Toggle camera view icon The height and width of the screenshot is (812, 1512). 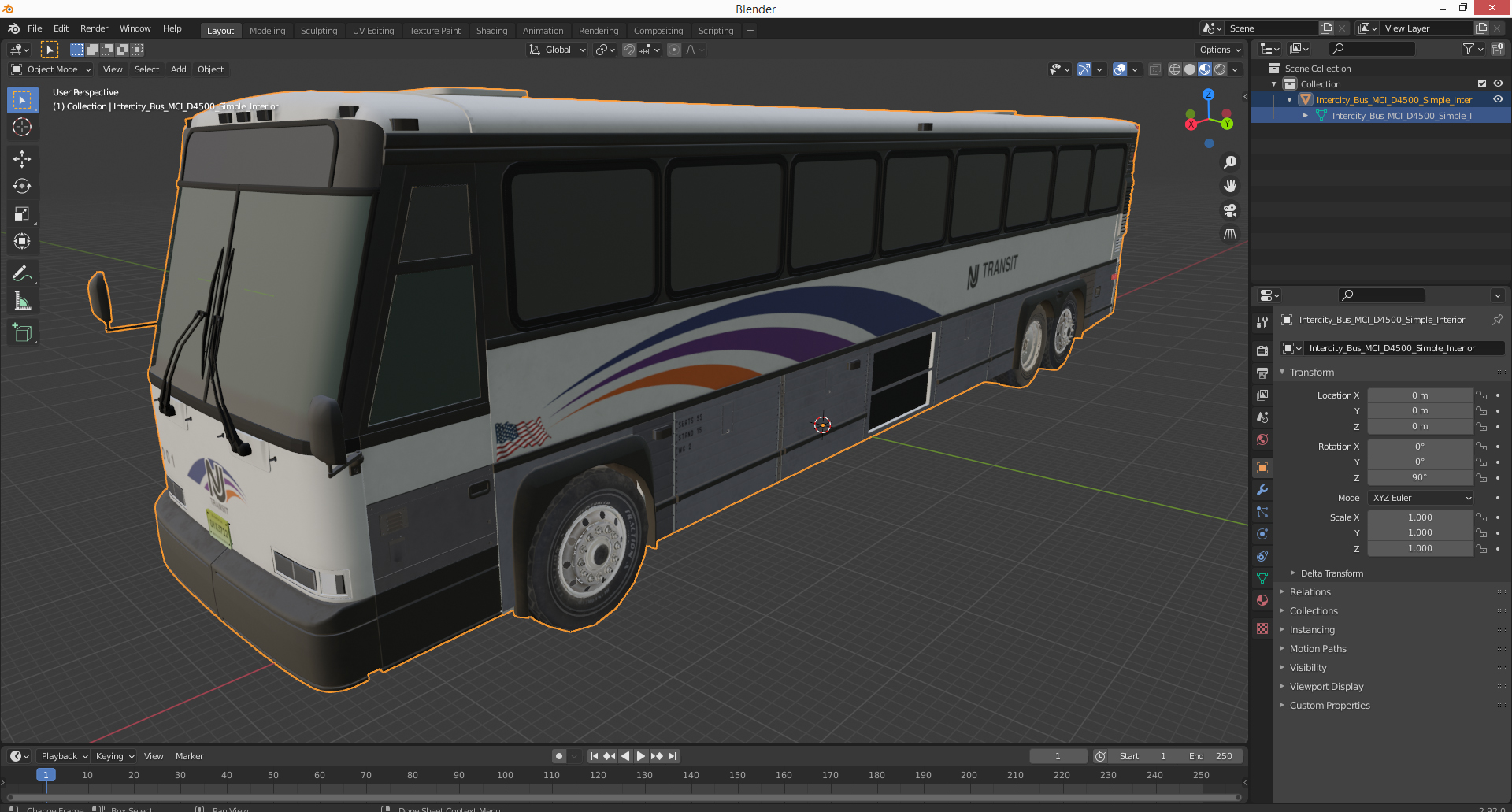[x=1229, y=210]
